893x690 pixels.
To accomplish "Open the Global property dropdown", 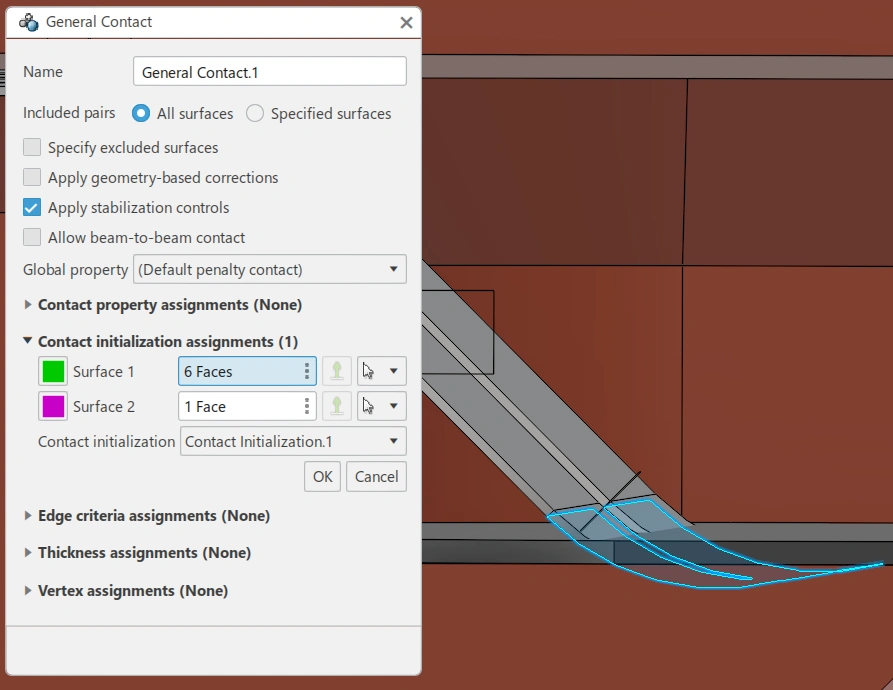I will (269, 269).
